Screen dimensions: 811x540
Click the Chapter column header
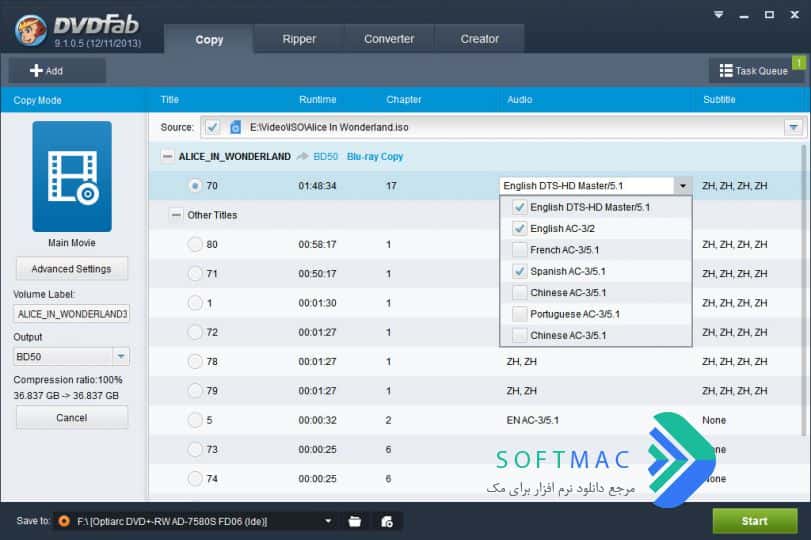(x=403, y=99)
